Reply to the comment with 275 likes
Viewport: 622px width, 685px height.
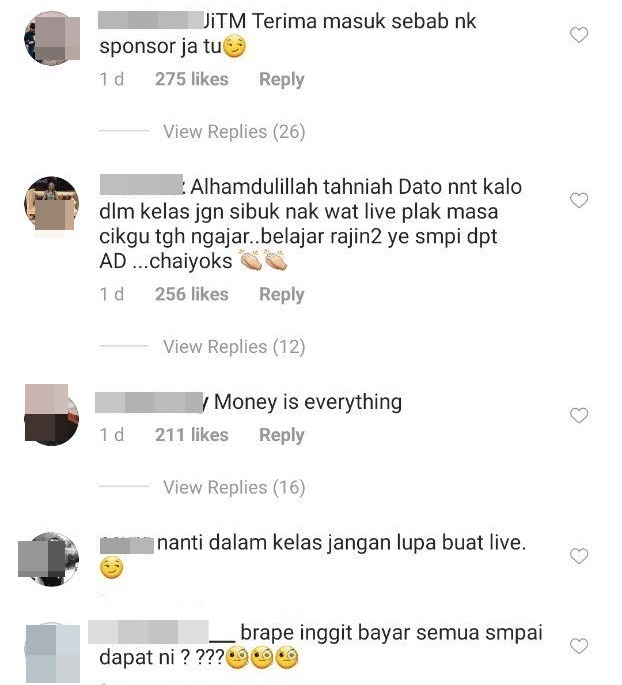tap(281, 80)
